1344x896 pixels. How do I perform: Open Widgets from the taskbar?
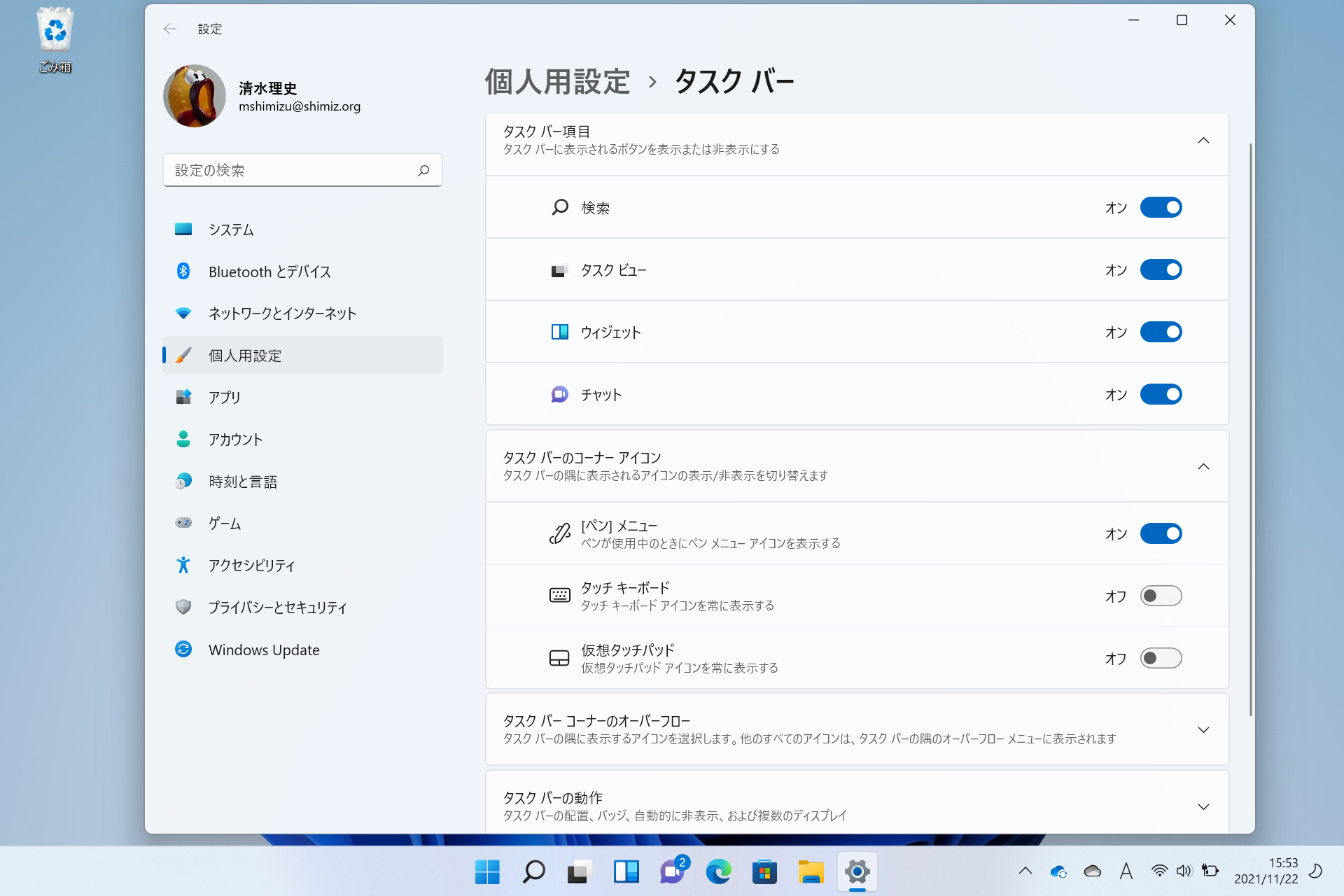click(x=626, y=871)
